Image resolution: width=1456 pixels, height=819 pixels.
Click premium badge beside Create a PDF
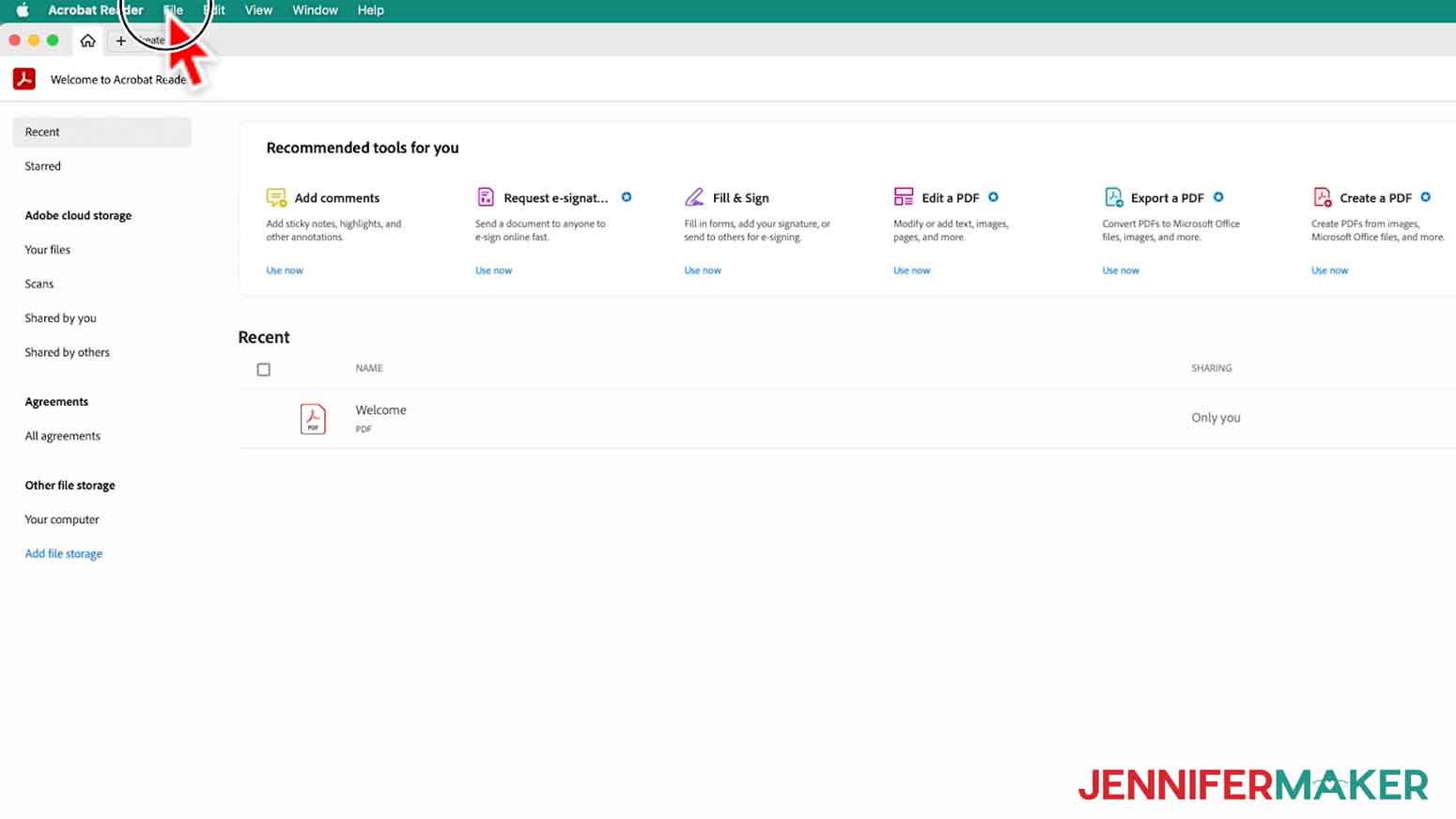pyautogui.click(x=1426, y=197)
